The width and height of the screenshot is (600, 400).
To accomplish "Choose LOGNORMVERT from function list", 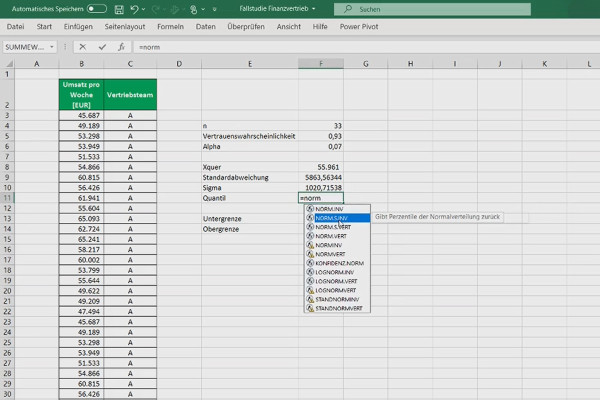I will click(x=337, y=290).
